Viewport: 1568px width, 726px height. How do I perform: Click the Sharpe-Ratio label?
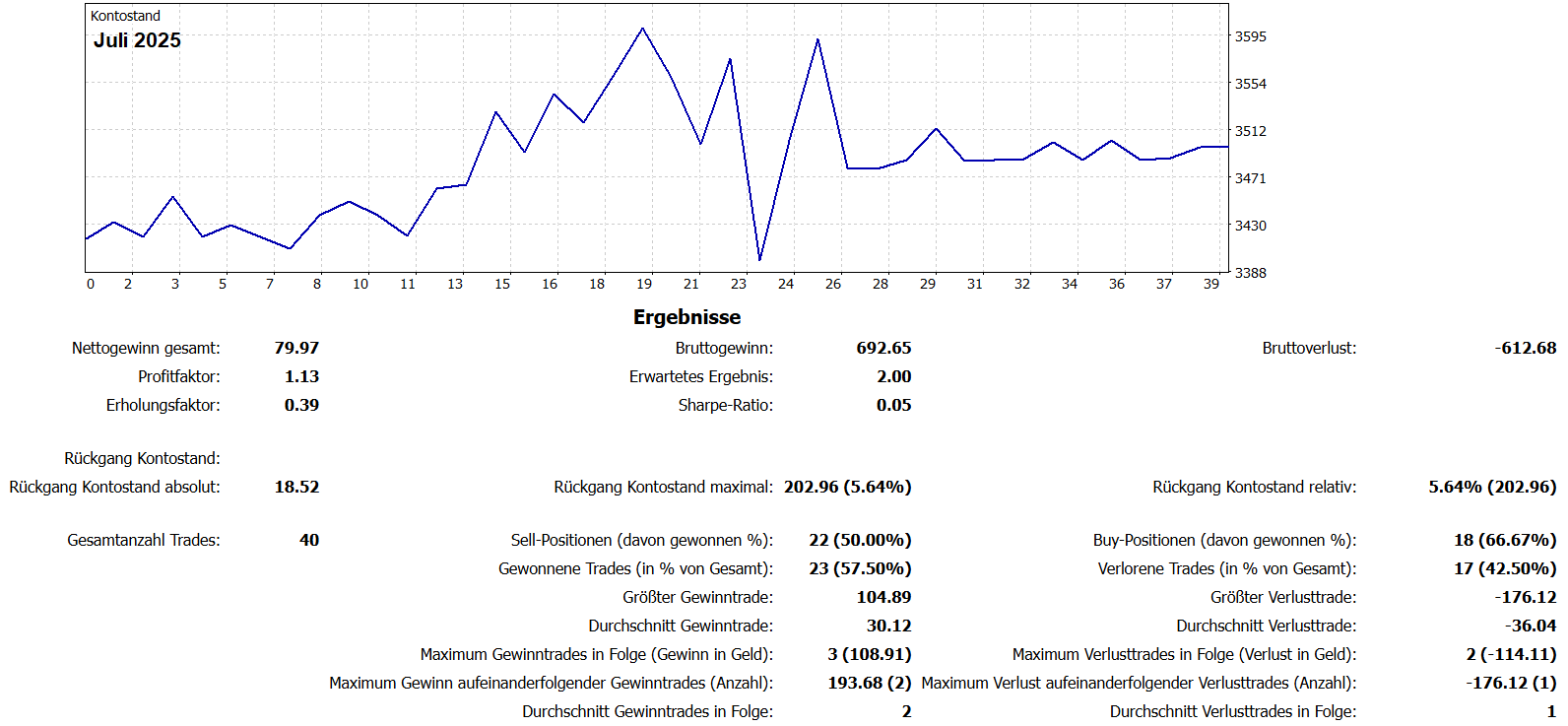click(x=726, y=405)
